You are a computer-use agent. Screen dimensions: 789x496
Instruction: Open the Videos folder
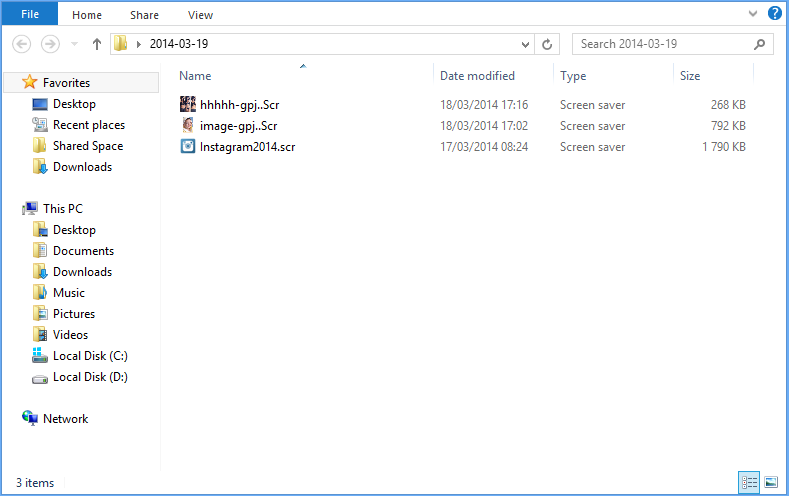point(70,335)
